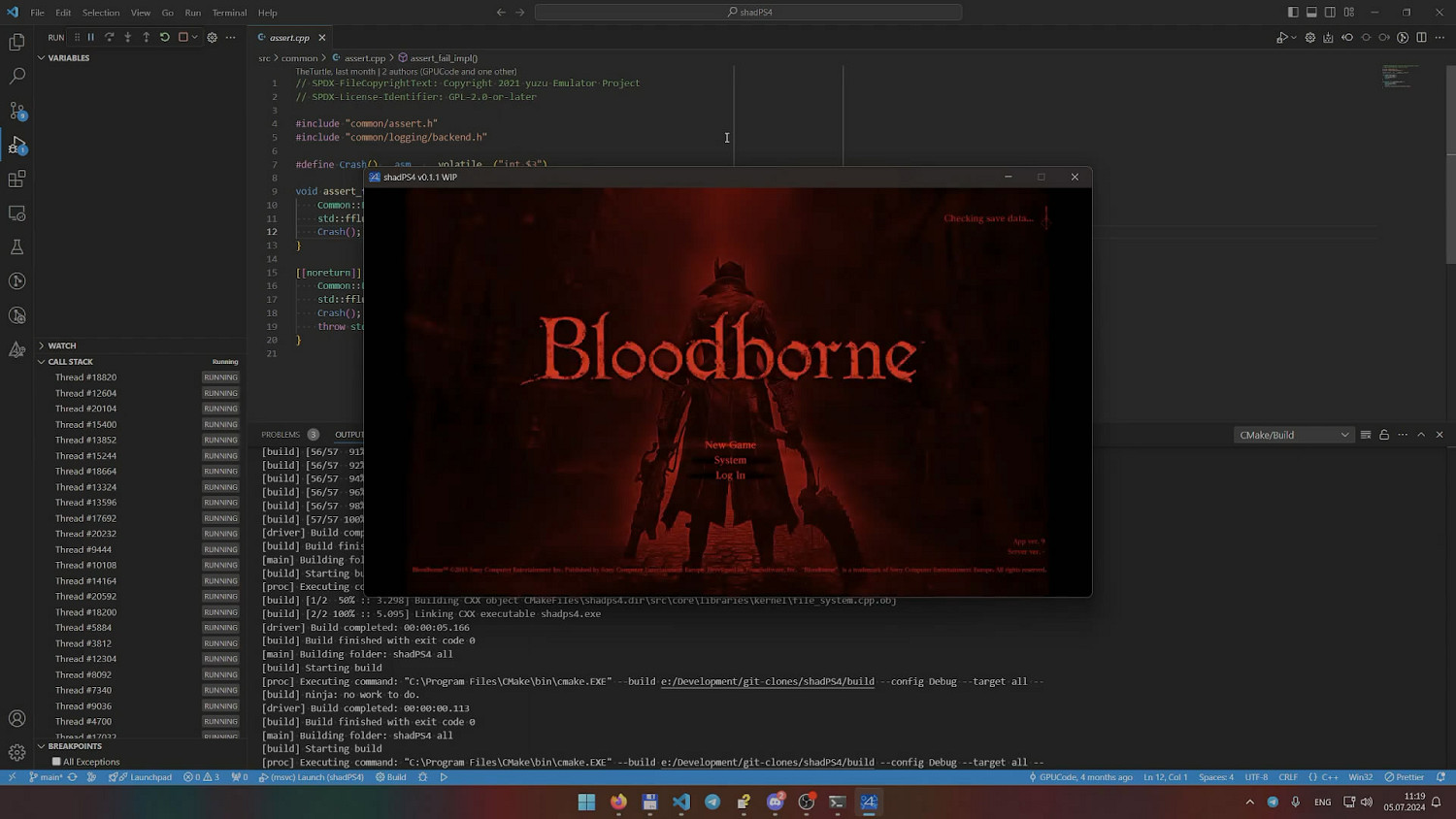This screenshot has width=1456, height=819.
Task: Select Thread #18820 in call stack
Action: 85,377
